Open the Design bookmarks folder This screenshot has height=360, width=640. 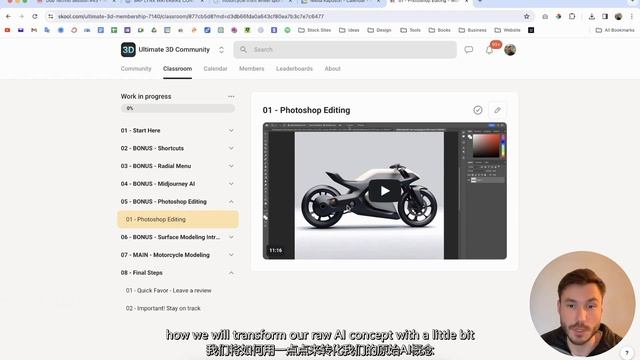pos(380,30)
